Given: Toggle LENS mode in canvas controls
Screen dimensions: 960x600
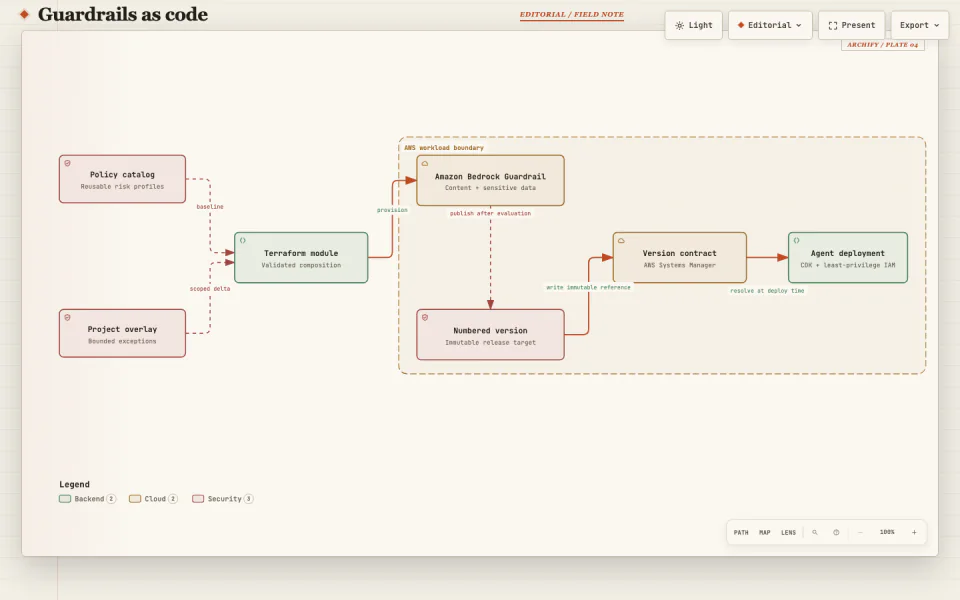Looking at the screenshot, I should 789,533.
